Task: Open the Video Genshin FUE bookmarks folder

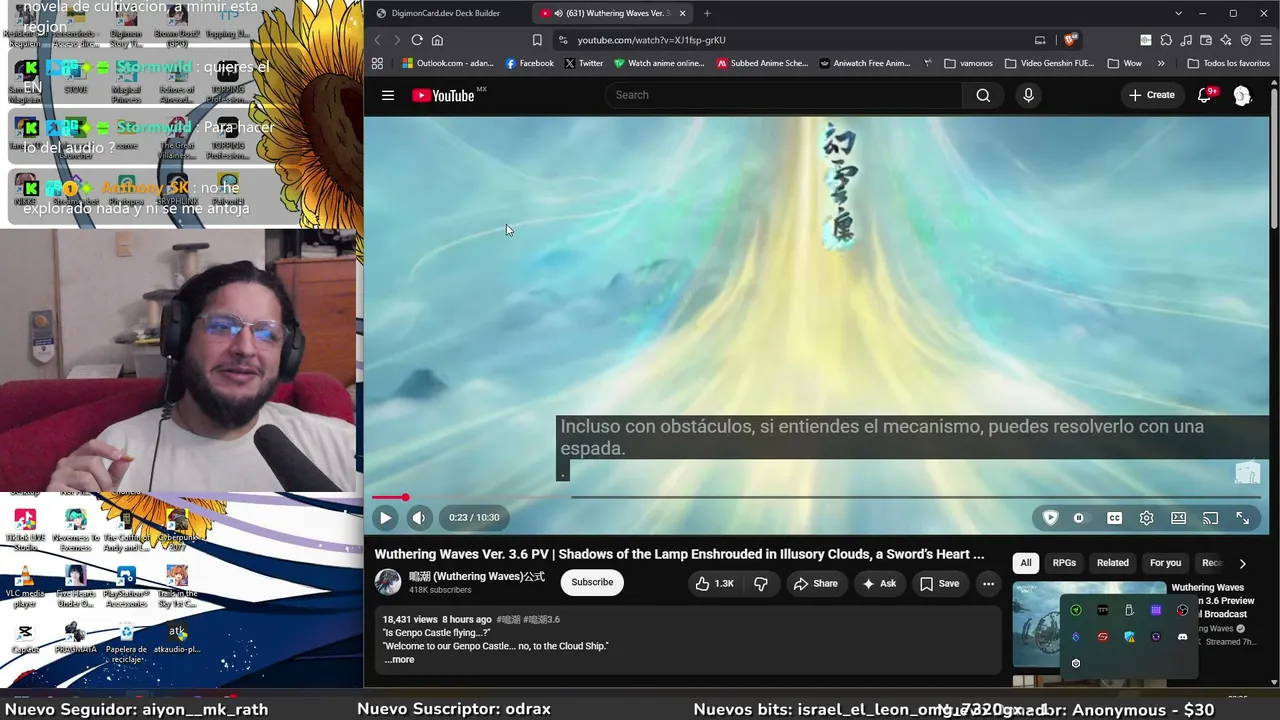Action: pyautogui.click(x=1049, y=63)
